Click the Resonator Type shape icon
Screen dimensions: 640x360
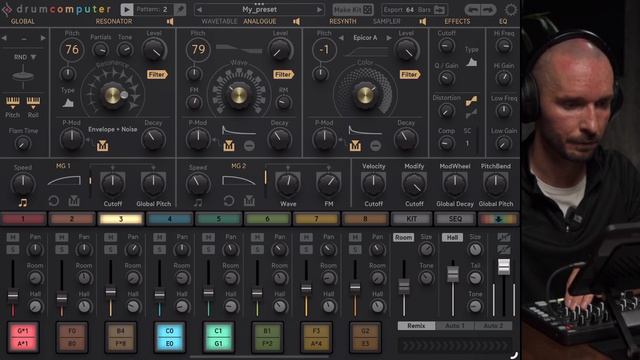[68, 102]
